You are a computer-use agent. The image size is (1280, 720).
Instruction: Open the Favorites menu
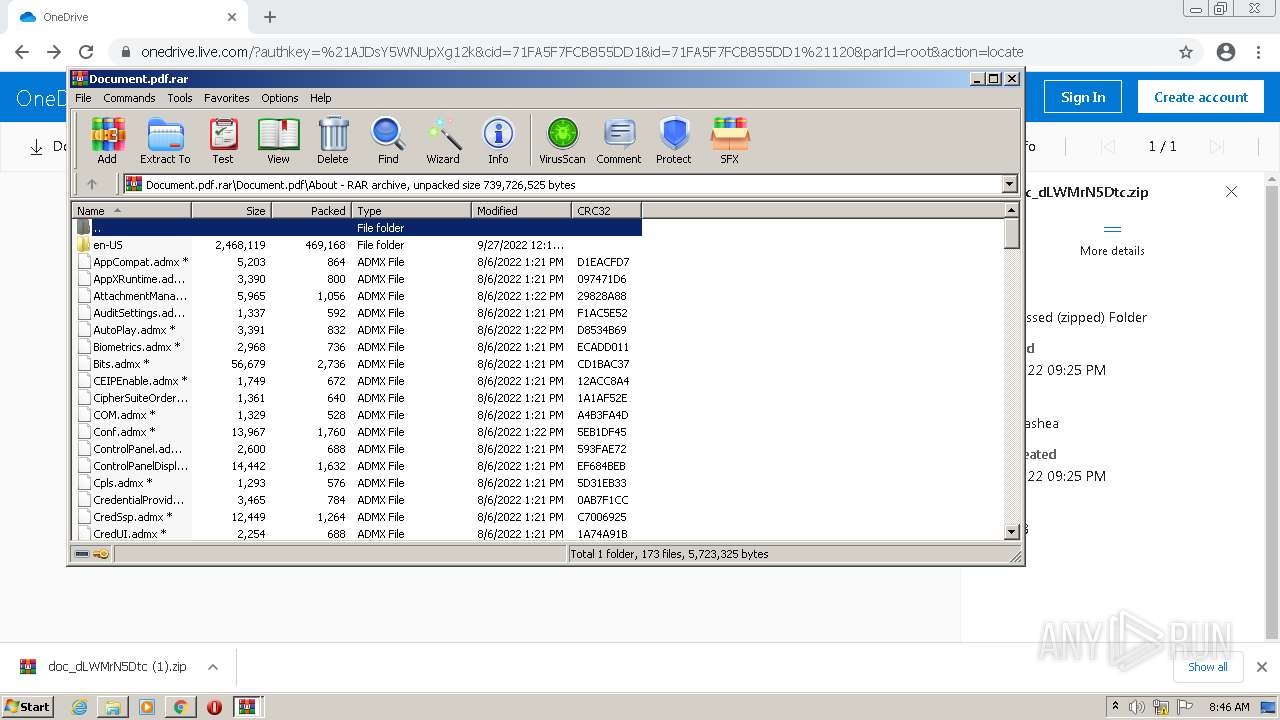(227, 98)
